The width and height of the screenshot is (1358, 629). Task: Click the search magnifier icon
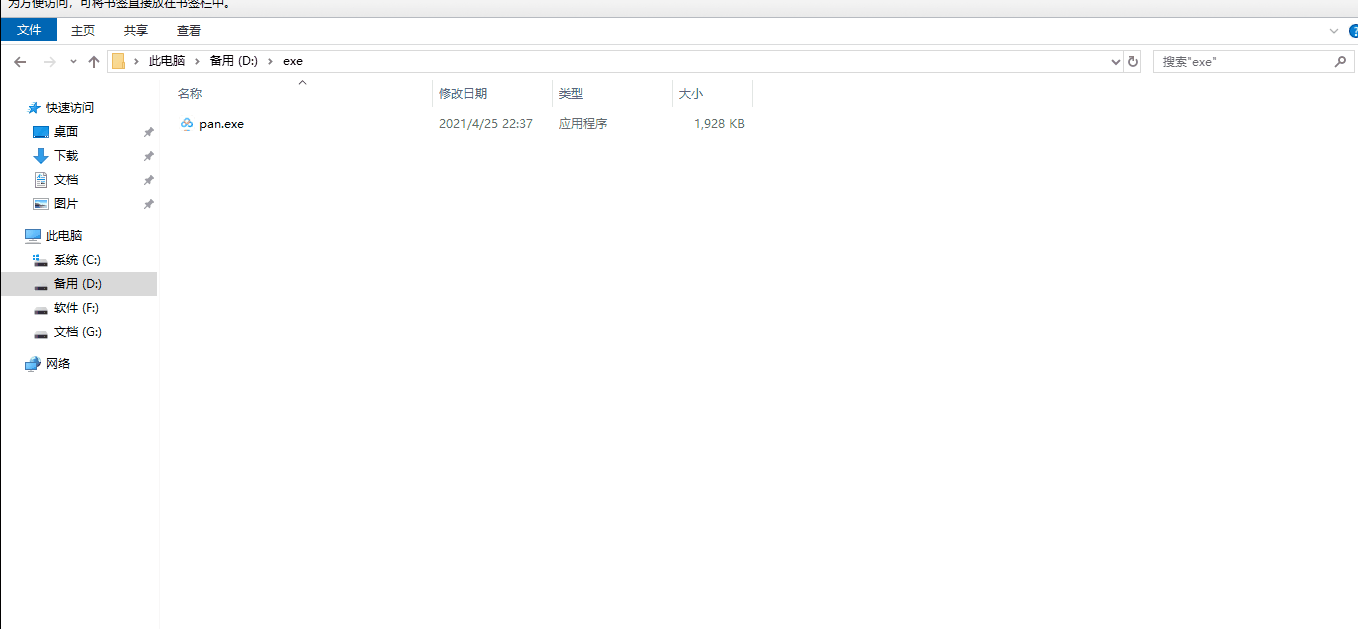click(1341, 62)
